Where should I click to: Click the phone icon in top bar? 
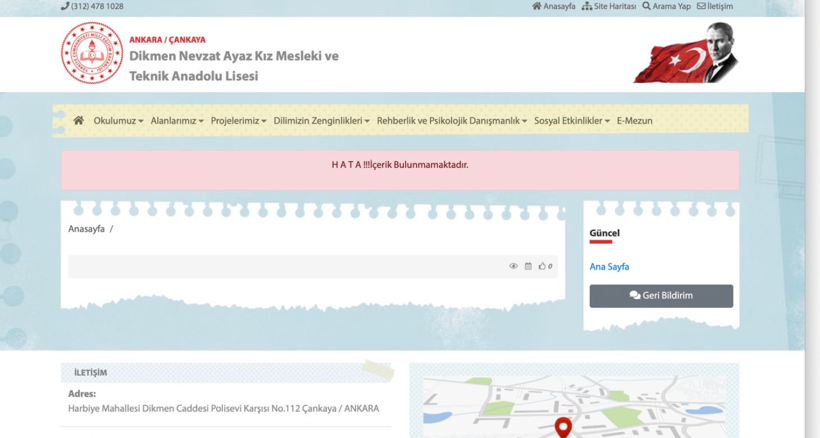pos(65,6)
